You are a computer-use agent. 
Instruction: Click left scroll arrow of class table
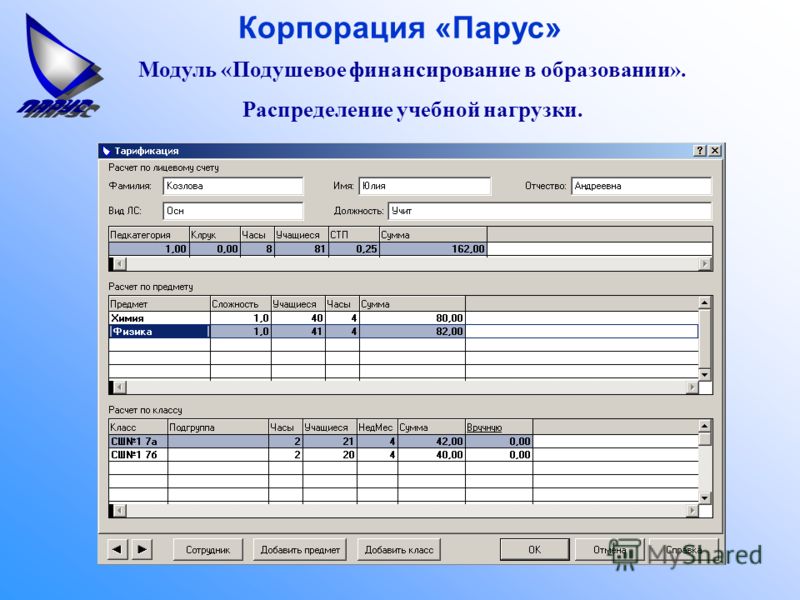pyautogui.click(x=119, y=511)
